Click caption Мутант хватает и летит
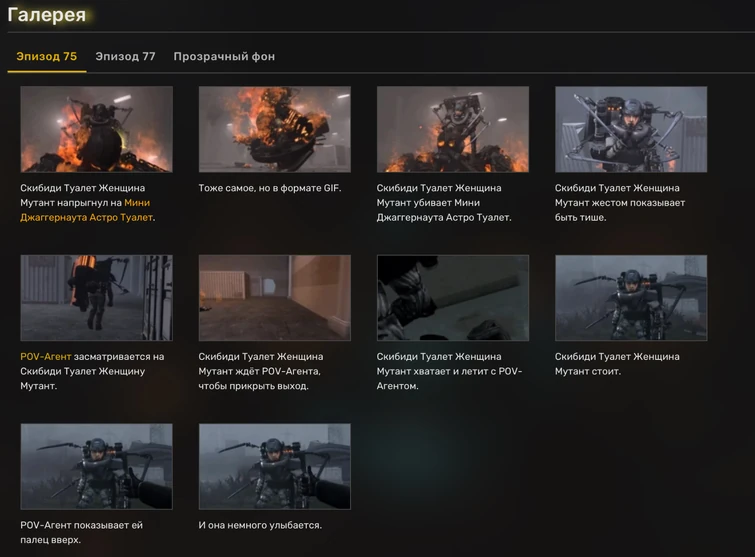755x557 pixels. point(449,371)
